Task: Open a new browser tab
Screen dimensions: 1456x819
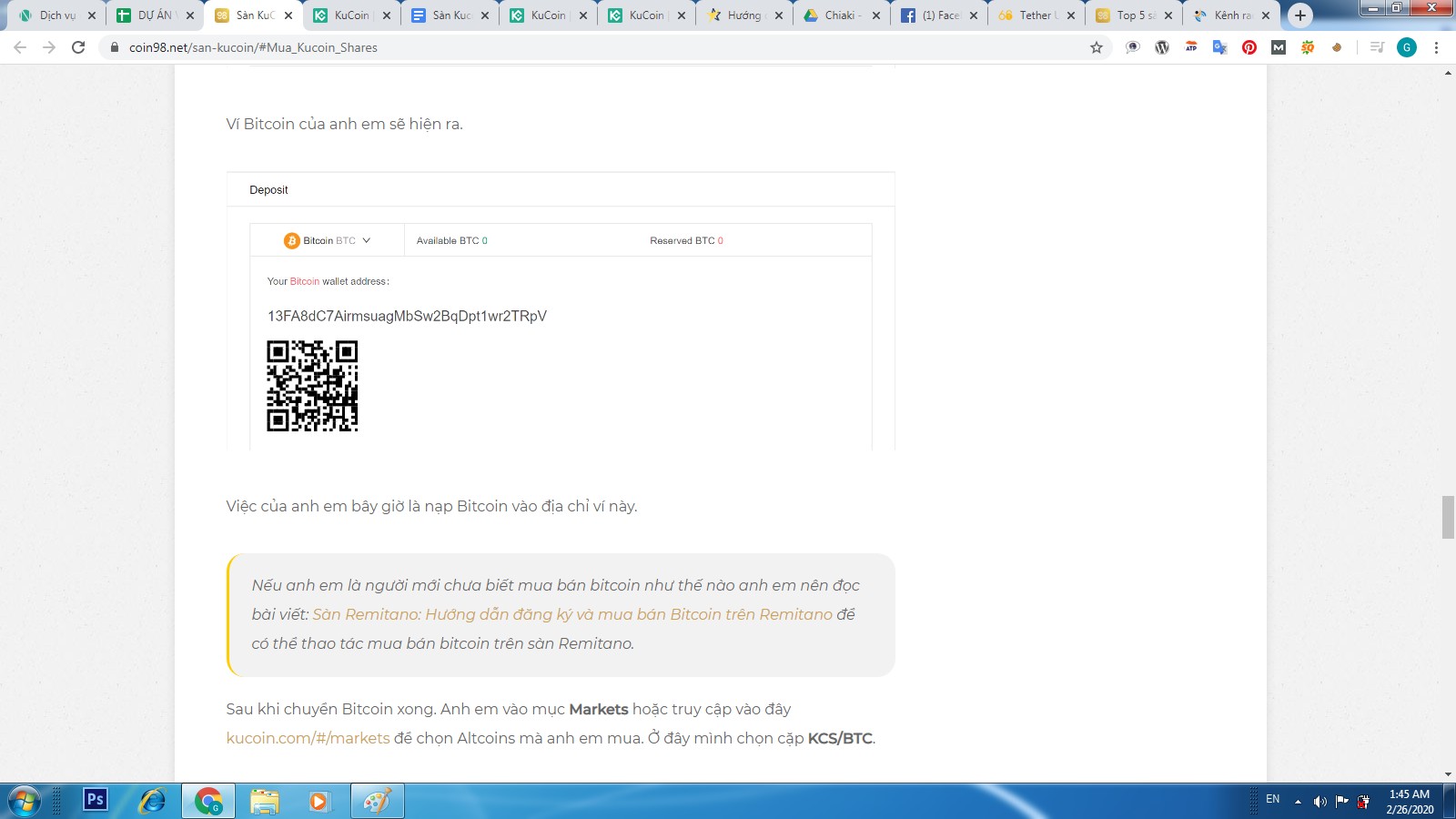Action: [x=1300, y=15]
